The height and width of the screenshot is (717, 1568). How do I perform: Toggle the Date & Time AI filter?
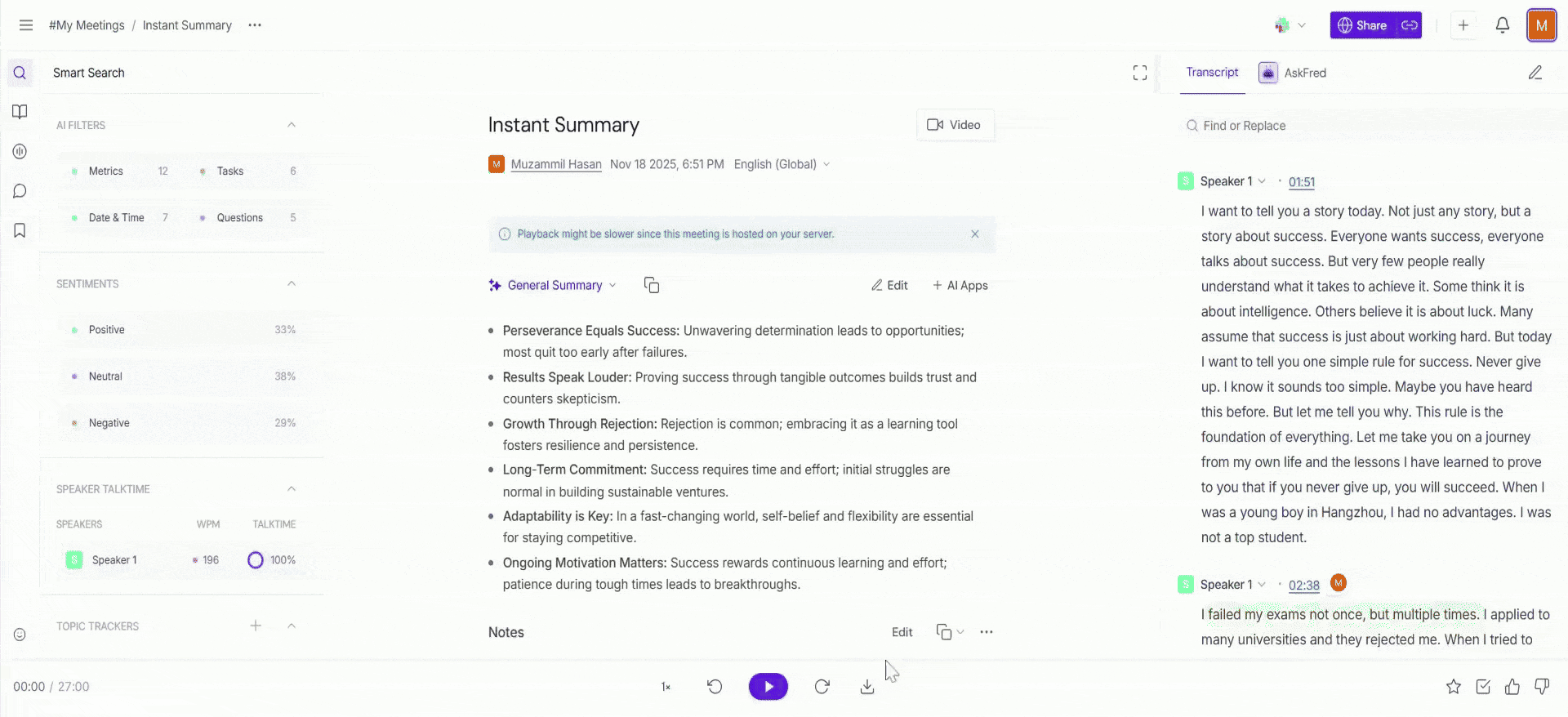point(119,218)
